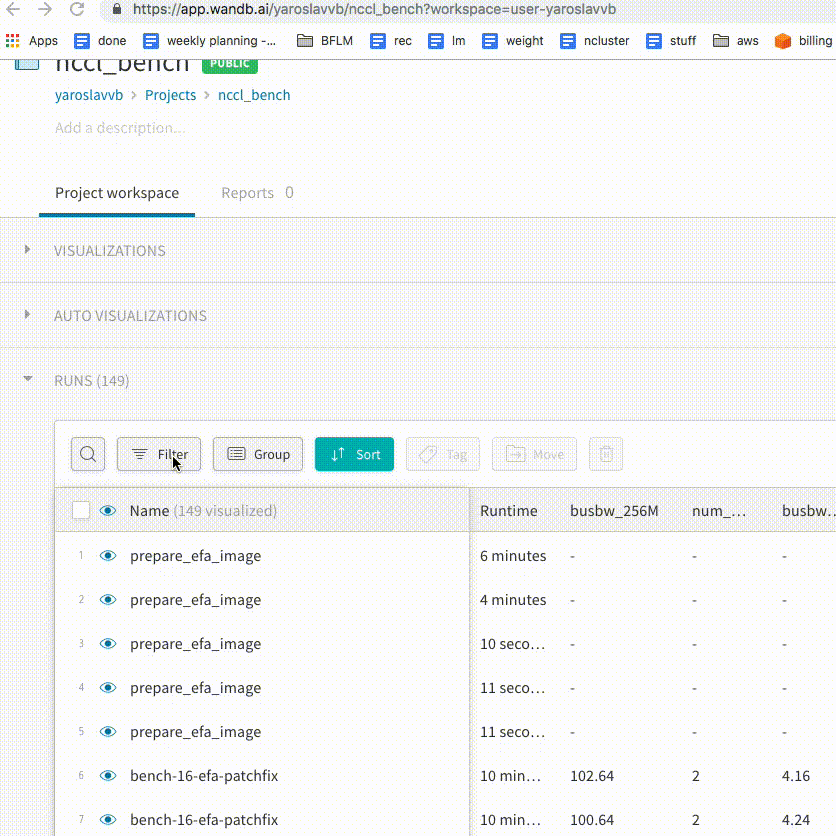Toggle eye for run row 6
This screenshot has height=836, width=836.
pyautogui.click(x=108, y=776)
